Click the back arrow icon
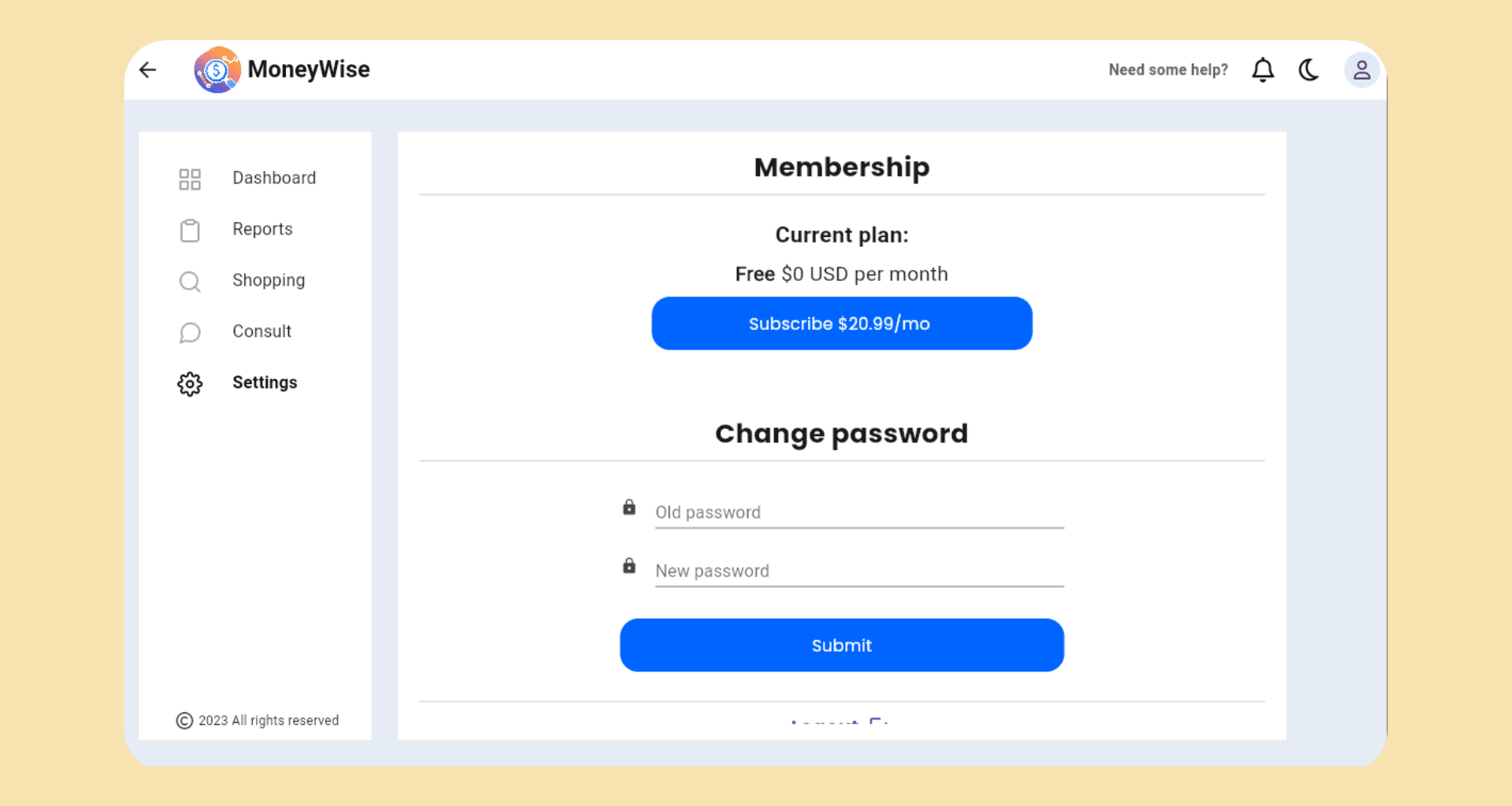This screenshot has width=1512, height=806. click(x=148, y=70)
